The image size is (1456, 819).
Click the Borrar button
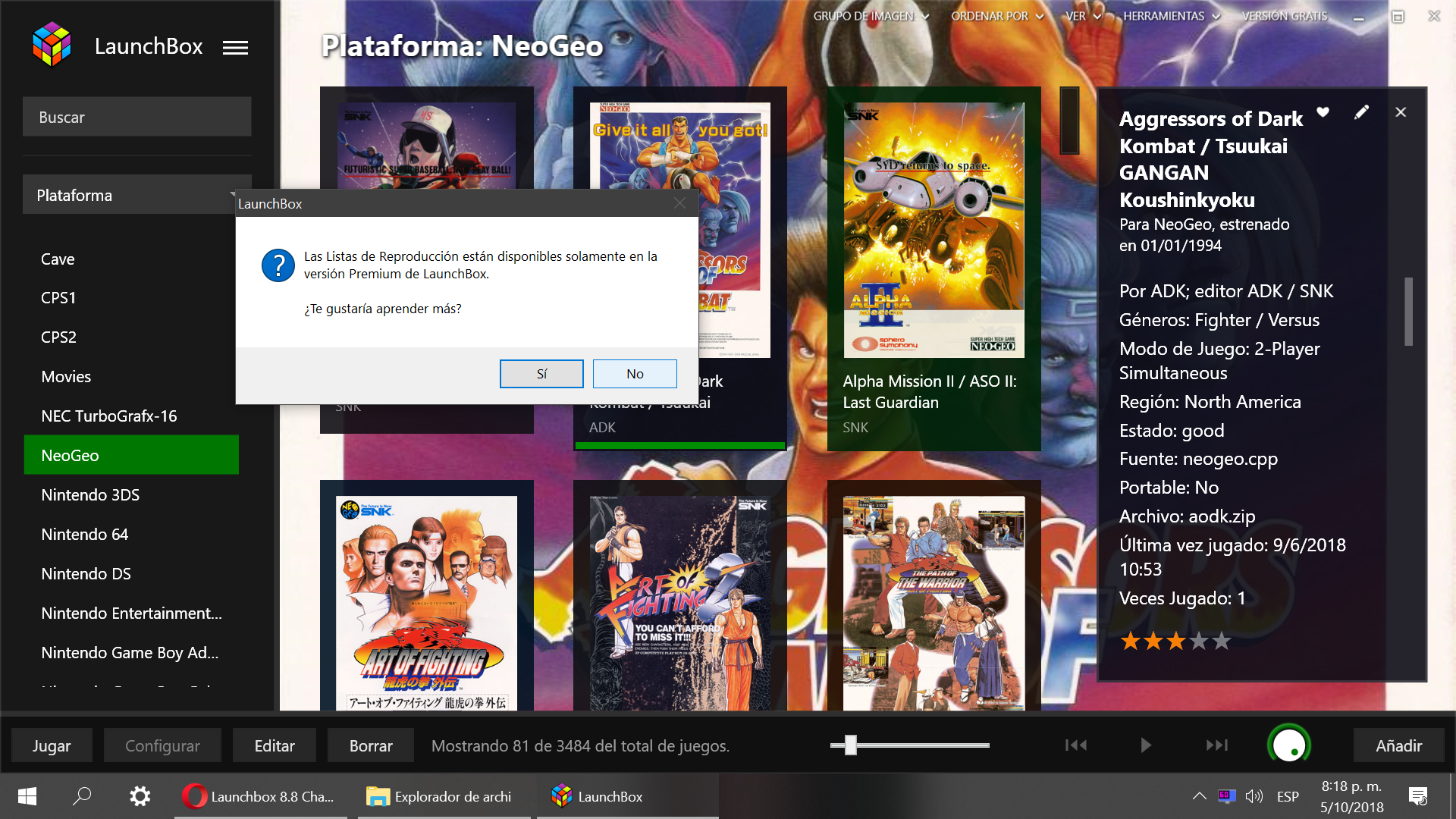(371, 745)
